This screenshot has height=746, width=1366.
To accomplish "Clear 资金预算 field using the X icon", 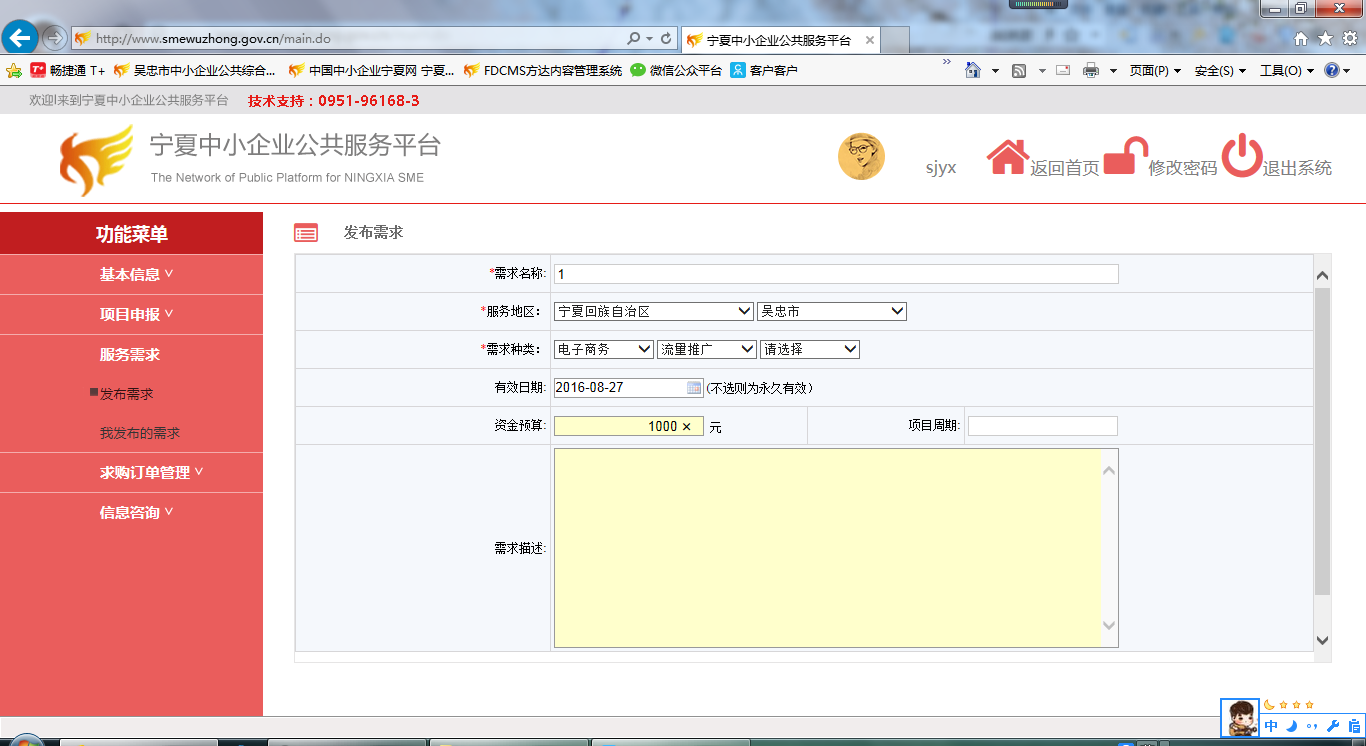I will [686, 426].
